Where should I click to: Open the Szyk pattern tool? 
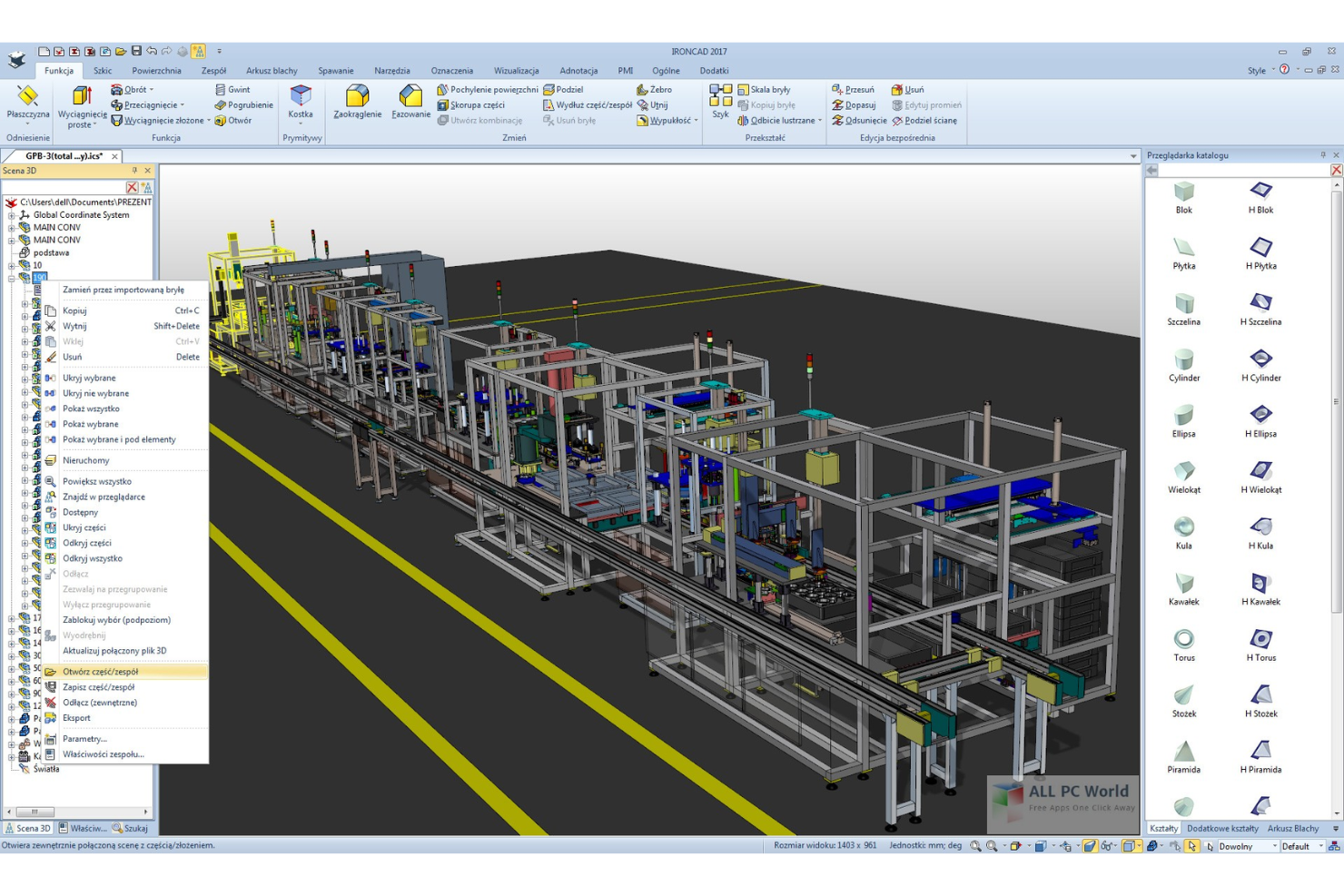point(720,103)
